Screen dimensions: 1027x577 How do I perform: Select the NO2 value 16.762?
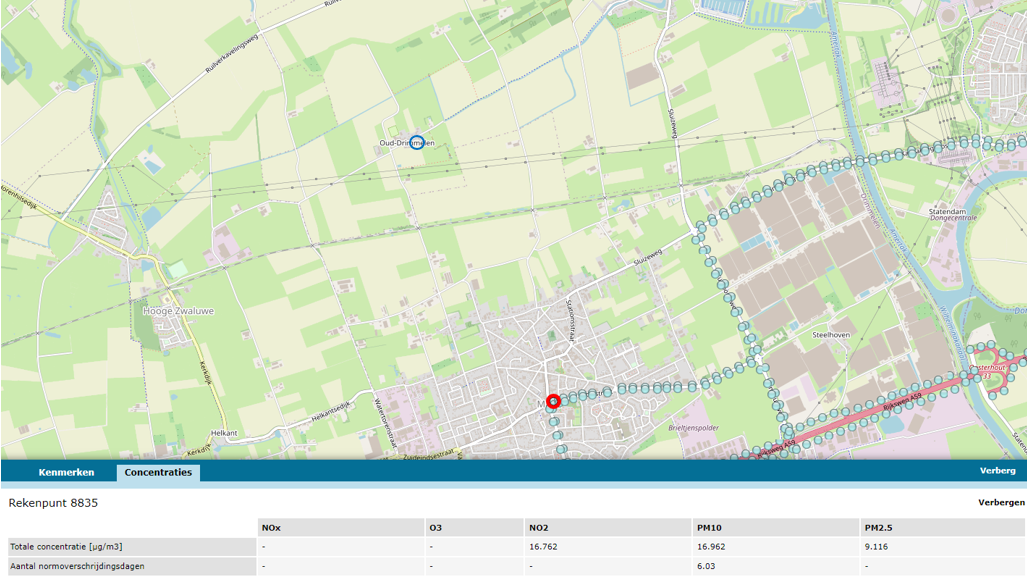coord(543,547)
